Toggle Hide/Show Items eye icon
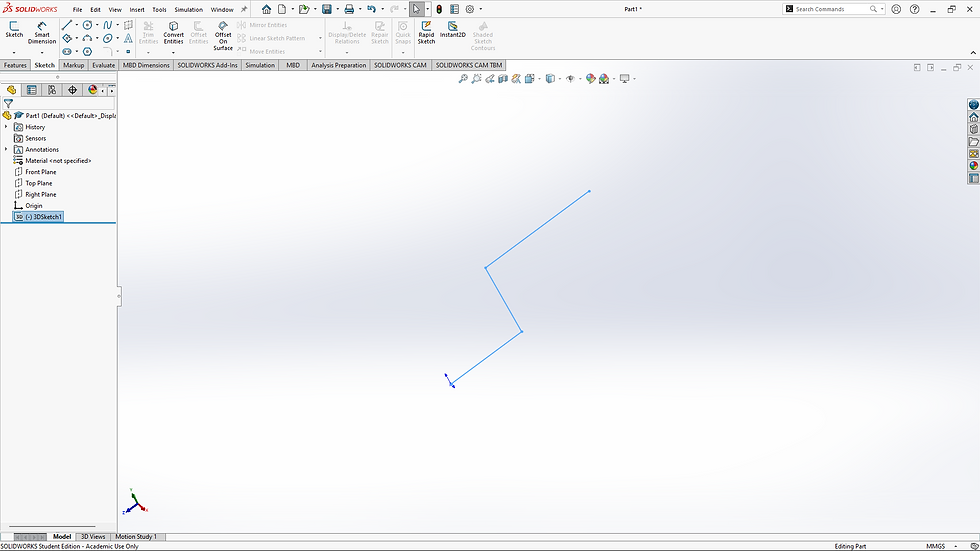Image resolution: width=980 pixels, height=551 pixels. click(x=570, y=79)
